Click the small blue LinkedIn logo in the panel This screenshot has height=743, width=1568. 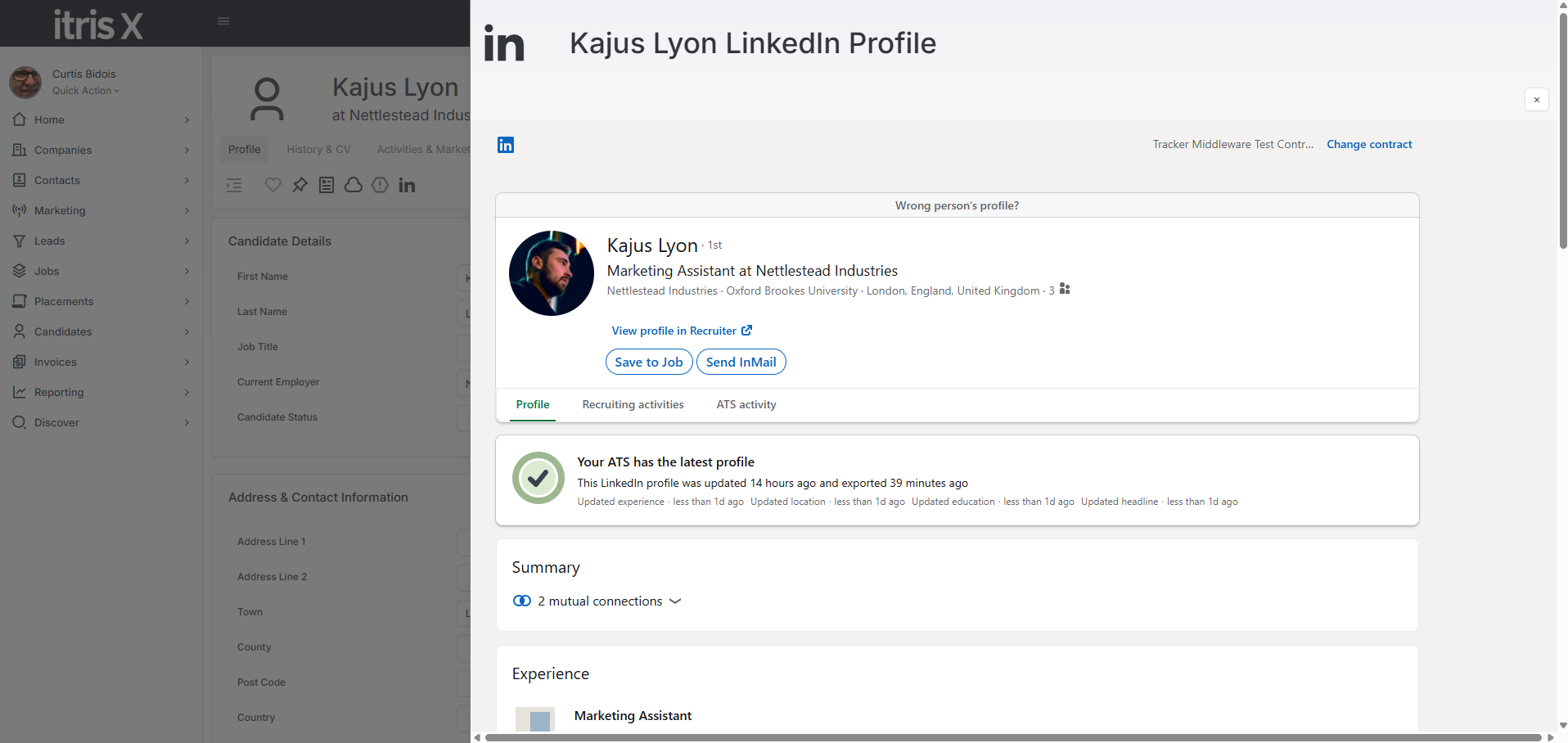[x=506, y=145]
